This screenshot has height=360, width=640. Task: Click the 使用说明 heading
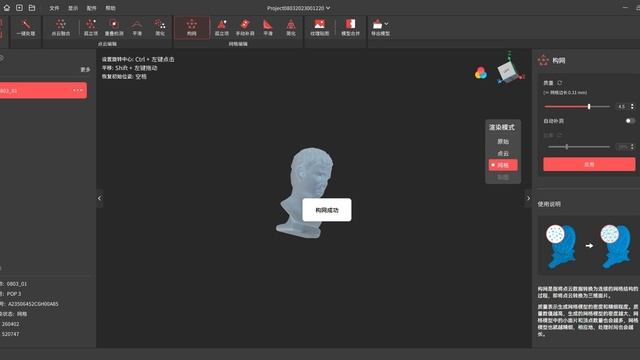(x=549, y=204)
